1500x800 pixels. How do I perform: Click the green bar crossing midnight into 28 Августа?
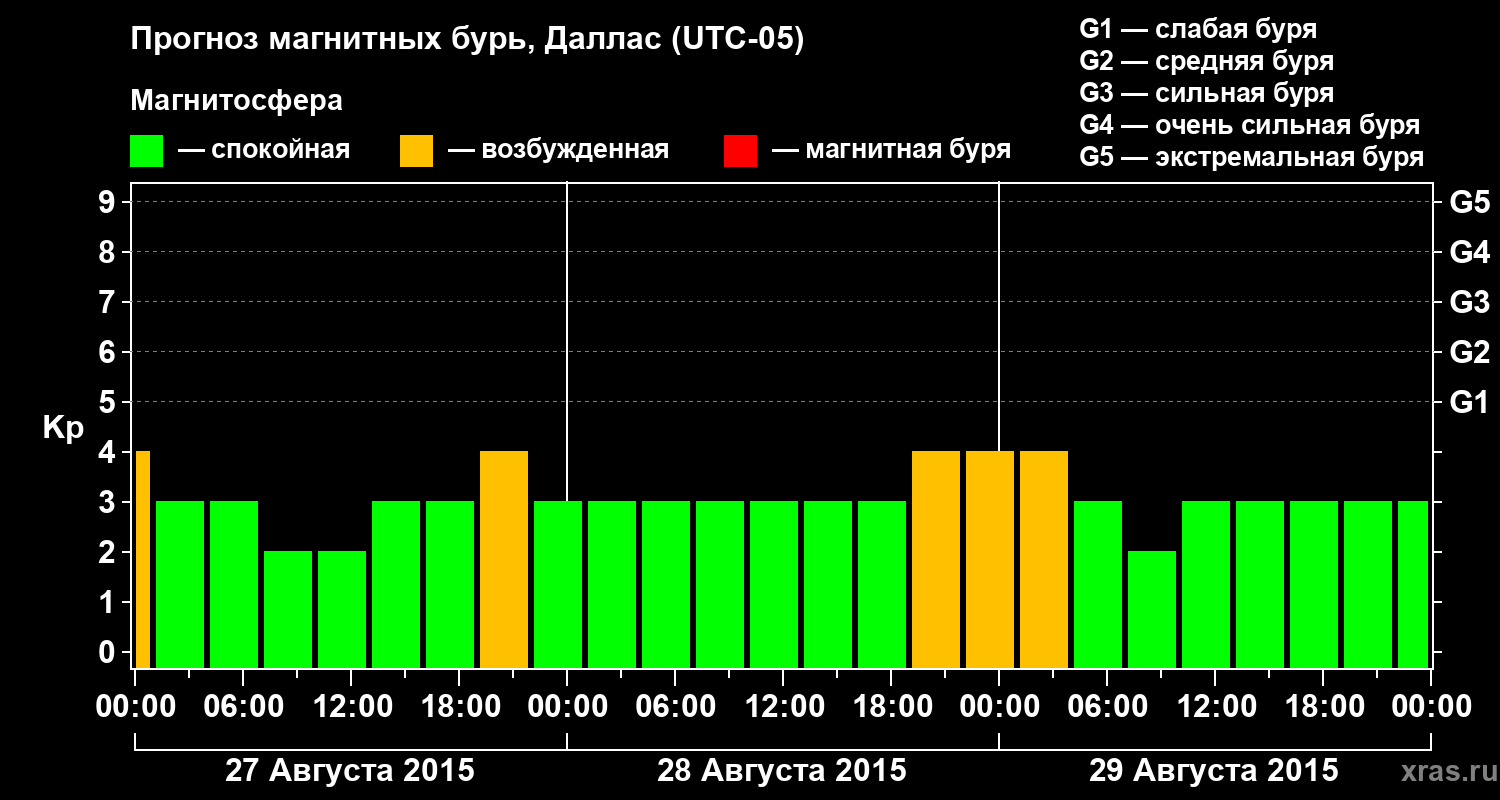[558, 584]
